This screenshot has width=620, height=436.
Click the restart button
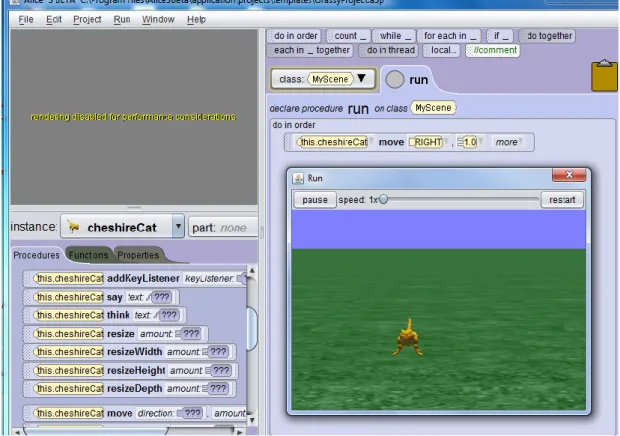(562, 200)
